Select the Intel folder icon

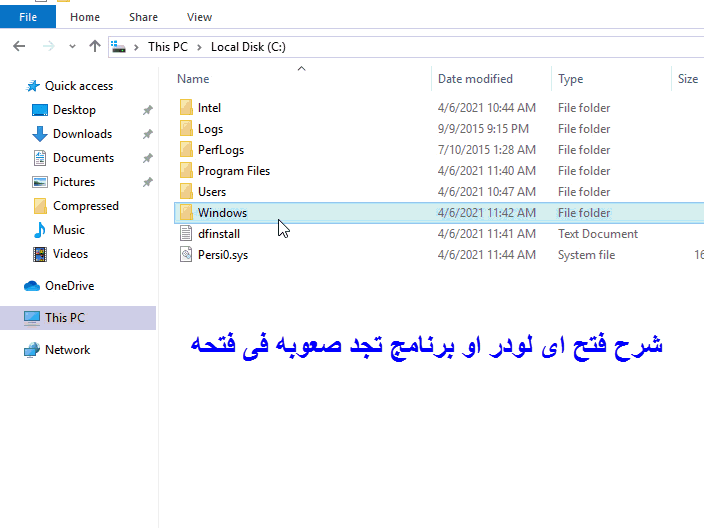click(186, 108)
